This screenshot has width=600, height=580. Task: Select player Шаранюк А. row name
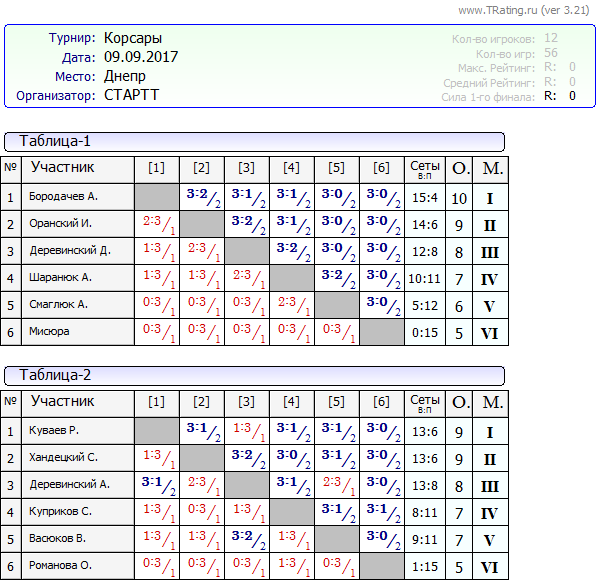pos(61,277)
